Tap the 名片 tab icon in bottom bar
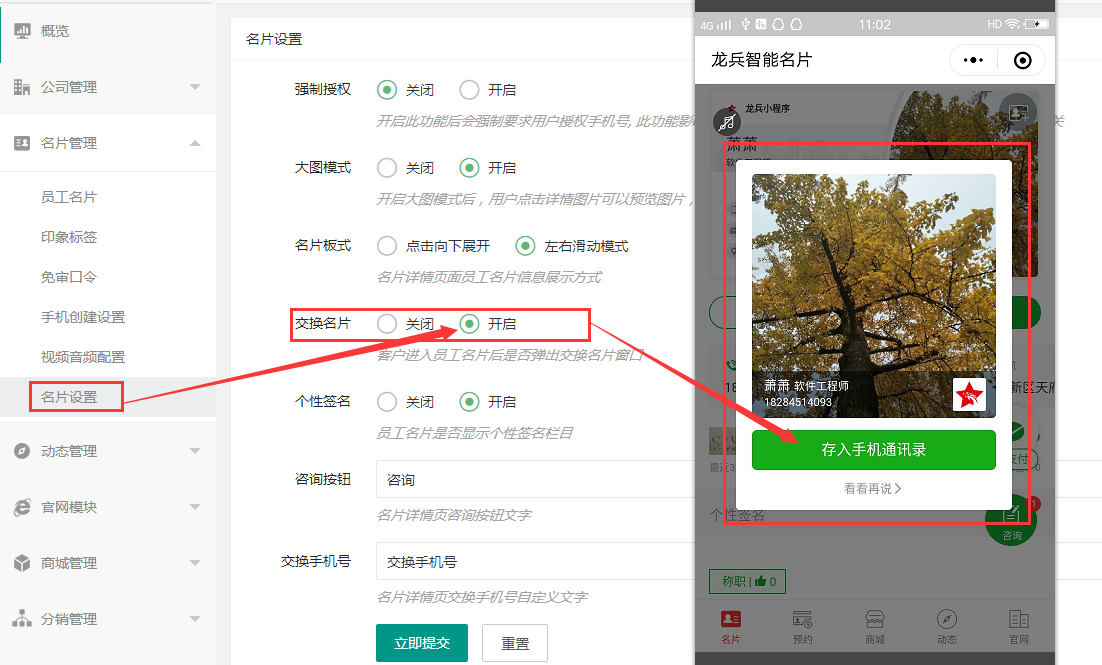The image size is (1102, 665). click(x=731, y=619)
